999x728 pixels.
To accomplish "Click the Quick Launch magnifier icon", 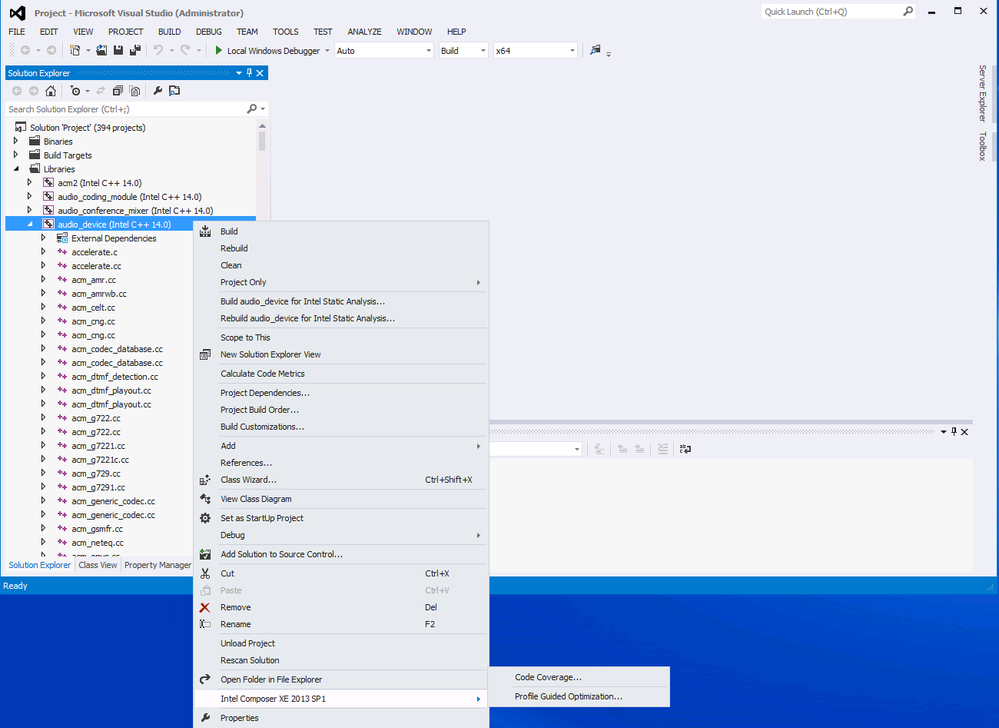I will coord(908,11).
